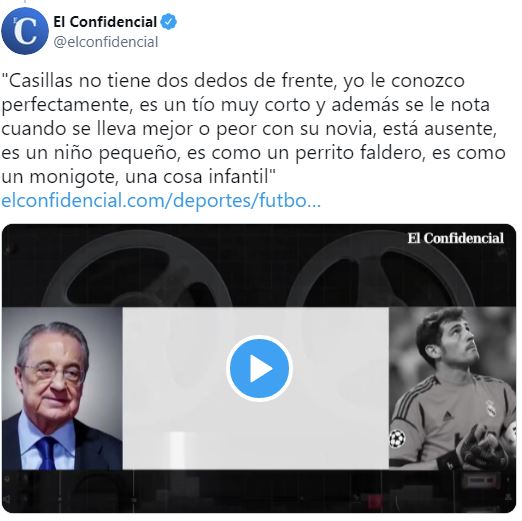The width and height of the screenshot is (522, 521).
Task: Click the blue verified checkmark badge
Action: click(169, 22)
